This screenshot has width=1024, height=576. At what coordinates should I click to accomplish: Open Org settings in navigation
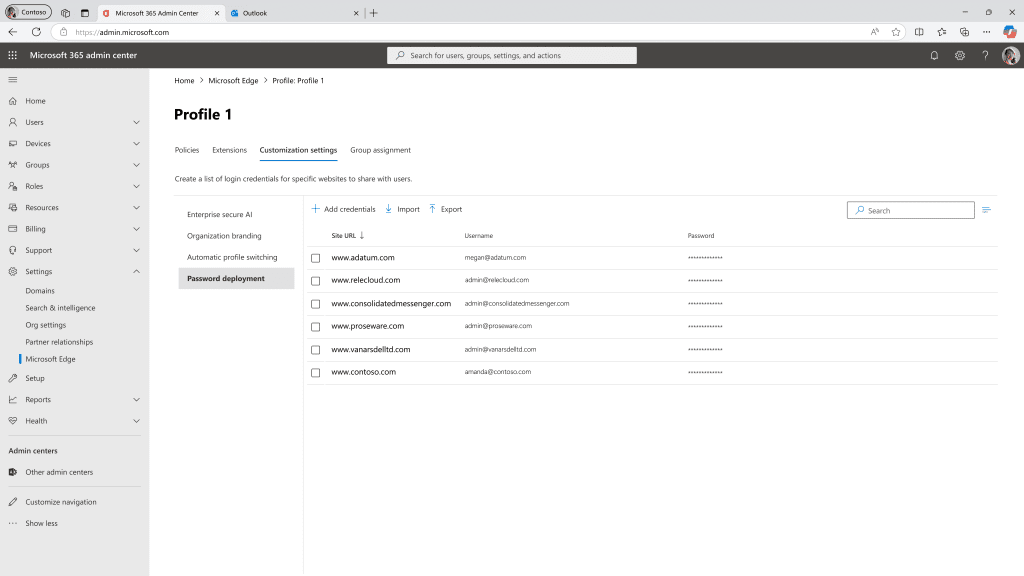[x=46, y=325]
